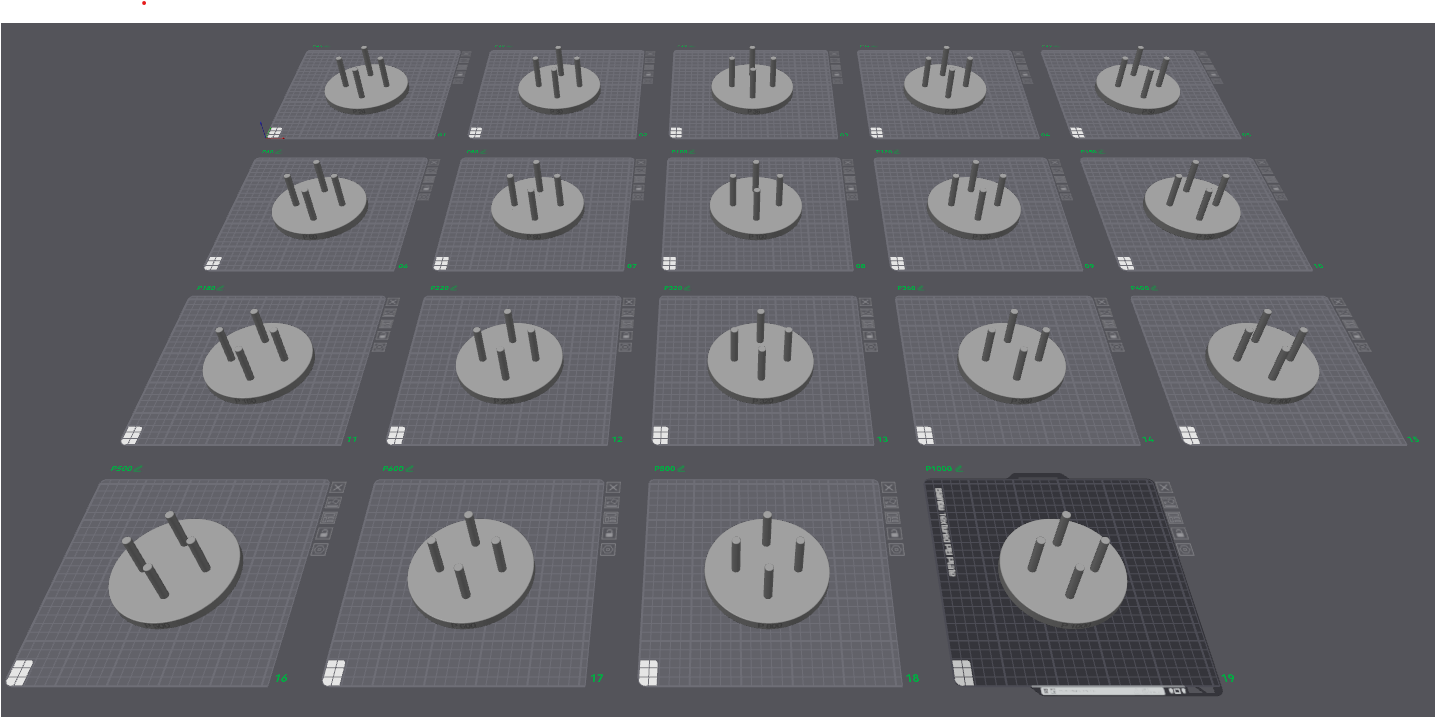The width and height of the screenshot is (1435, 717).
Task: Remove plate 14 with its X icon
Action: [x=1102, y=301]
